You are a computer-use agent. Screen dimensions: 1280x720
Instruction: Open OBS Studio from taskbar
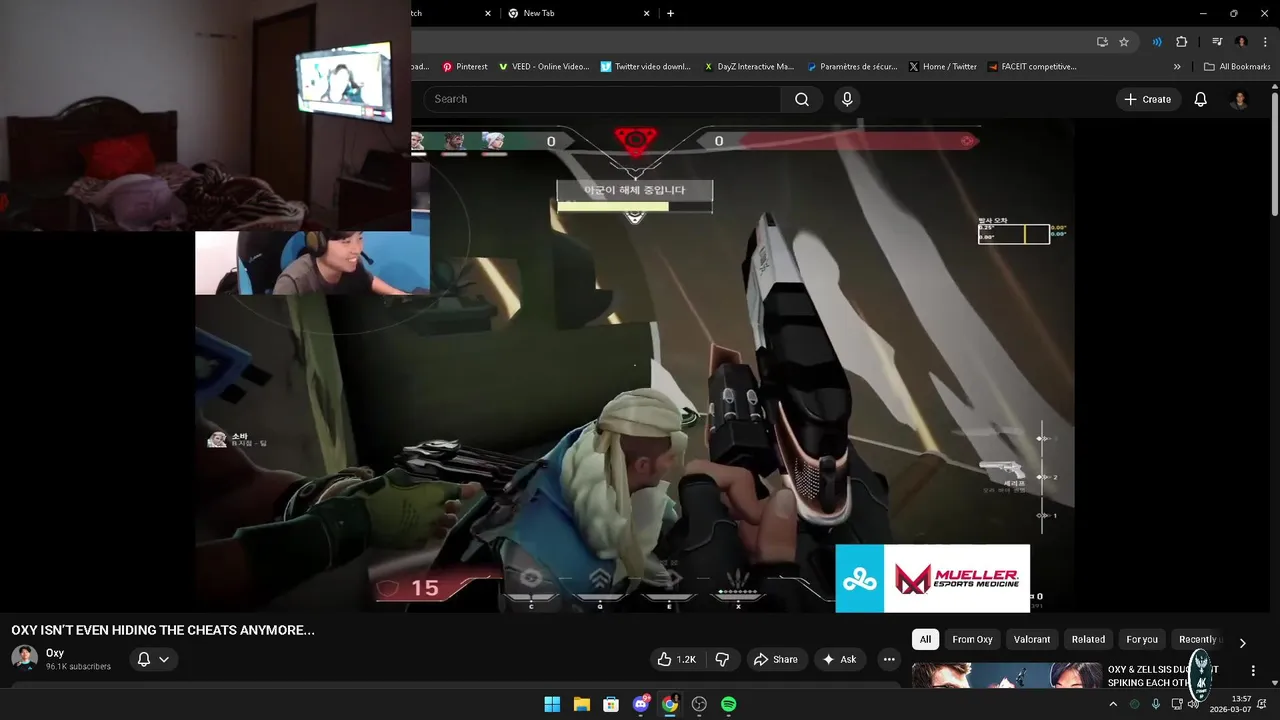coord(699,704)
